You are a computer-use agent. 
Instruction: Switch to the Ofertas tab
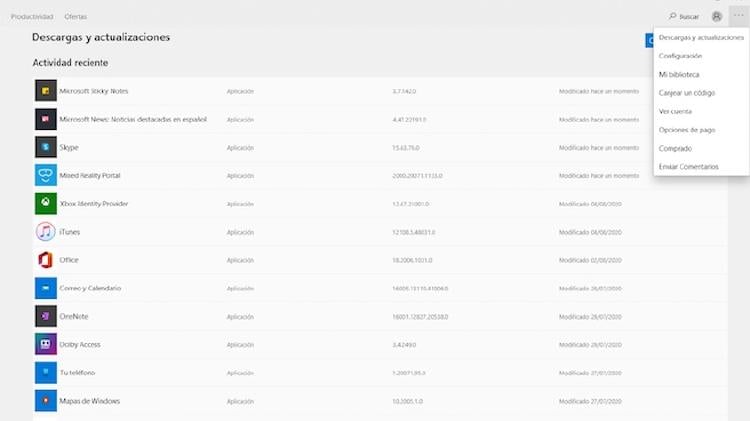click(76, 17)
